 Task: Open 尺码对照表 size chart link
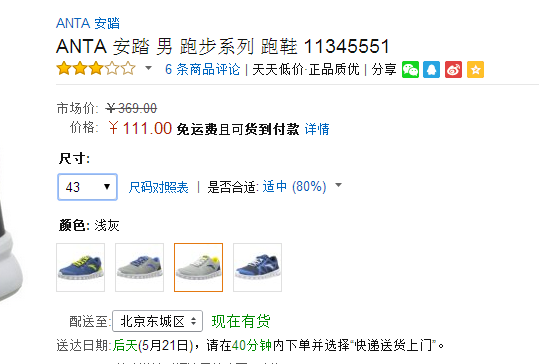[158, 187]
